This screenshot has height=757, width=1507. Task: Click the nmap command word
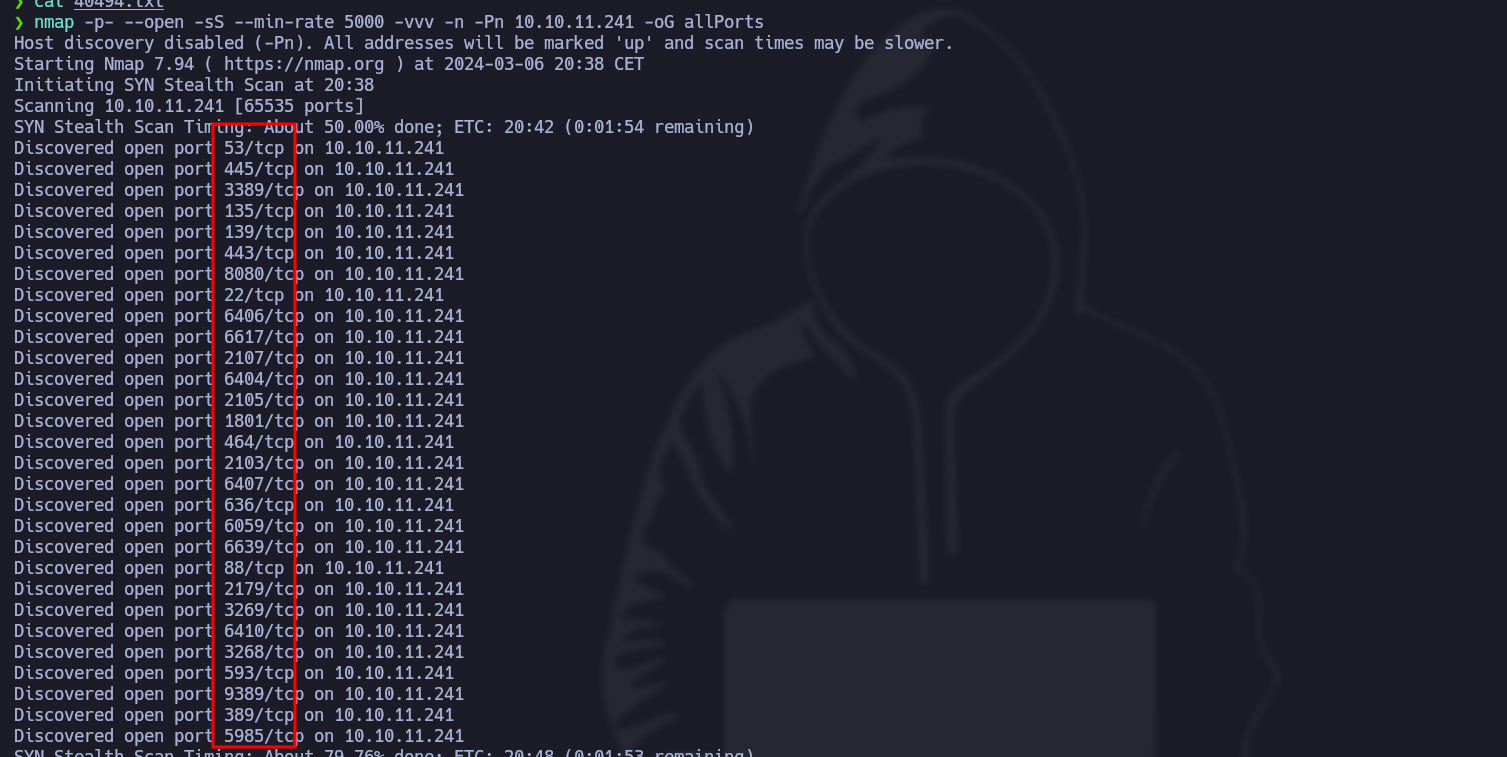[x=54, y=22]
